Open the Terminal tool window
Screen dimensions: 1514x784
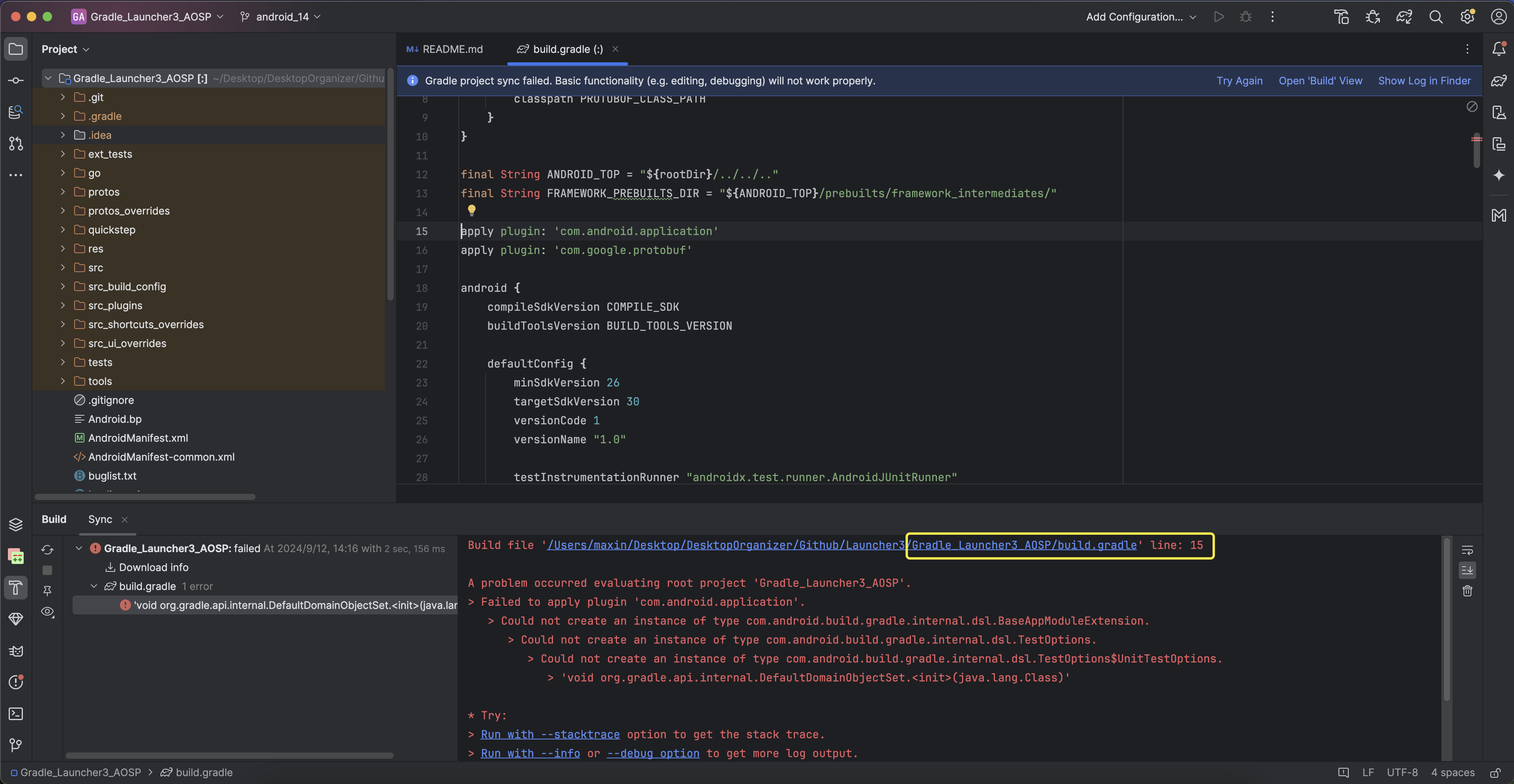point(16,713)
